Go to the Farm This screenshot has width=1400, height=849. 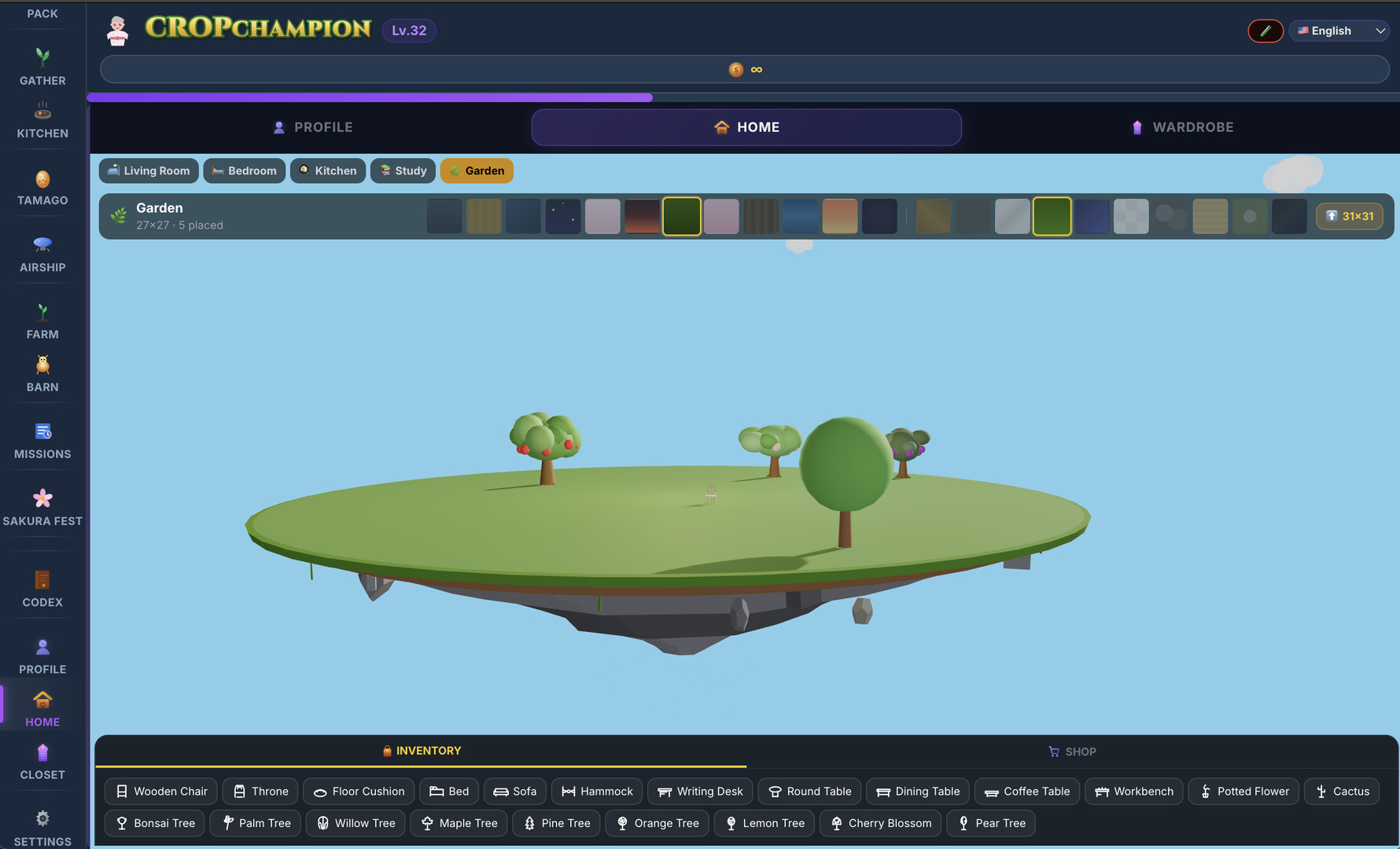(x=42, y=321)
